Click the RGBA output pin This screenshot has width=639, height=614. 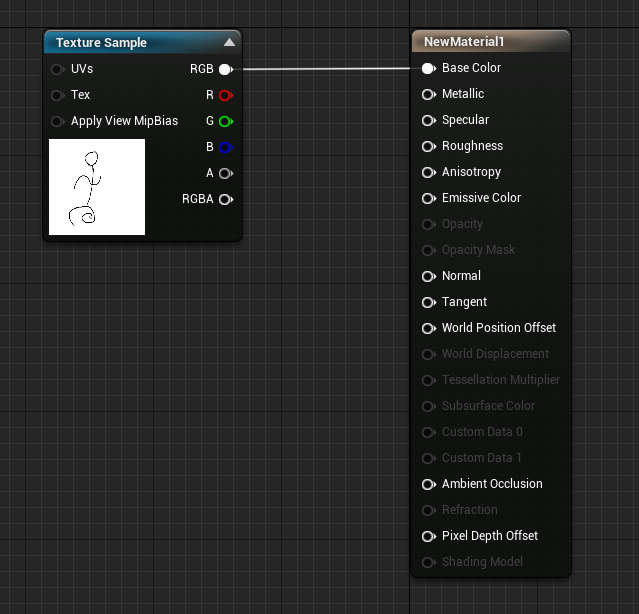click(226, 199)
